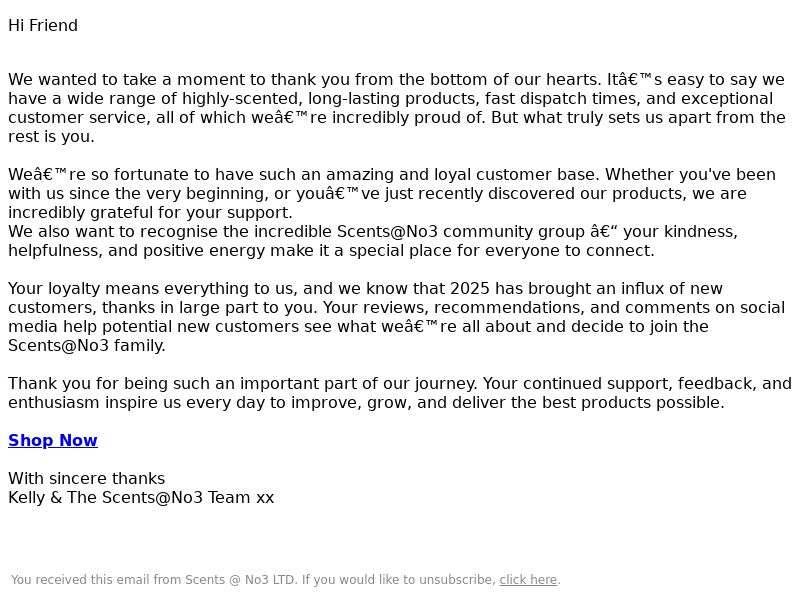The width and height of the screenshot is (800, 600).
Task: Click the 'Scents@No3 family.' text line
Action: click(87, 345)
